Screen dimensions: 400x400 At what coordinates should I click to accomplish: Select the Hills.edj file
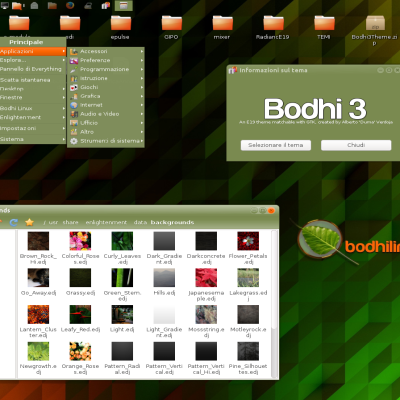(164, 282)
